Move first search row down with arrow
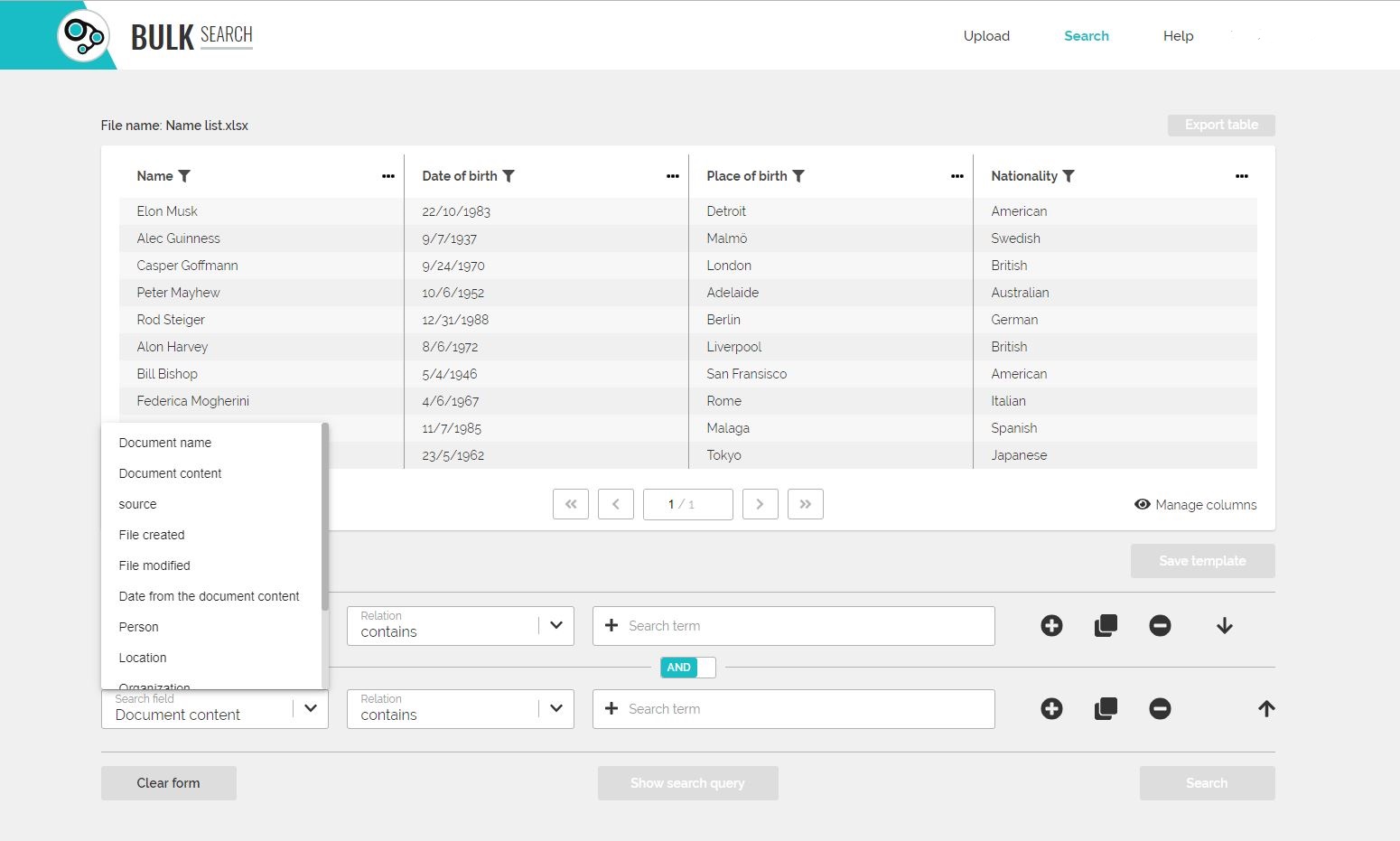 [x=1224, y=626]
